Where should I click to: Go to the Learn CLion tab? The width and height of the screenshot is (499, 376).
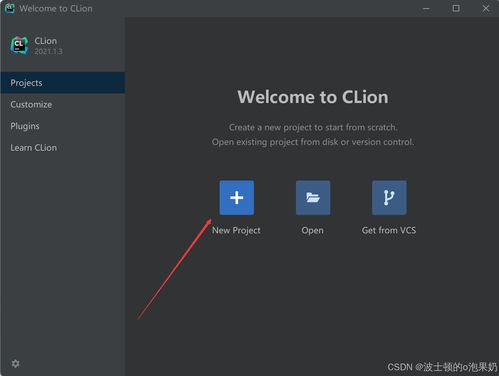[63, 148]
